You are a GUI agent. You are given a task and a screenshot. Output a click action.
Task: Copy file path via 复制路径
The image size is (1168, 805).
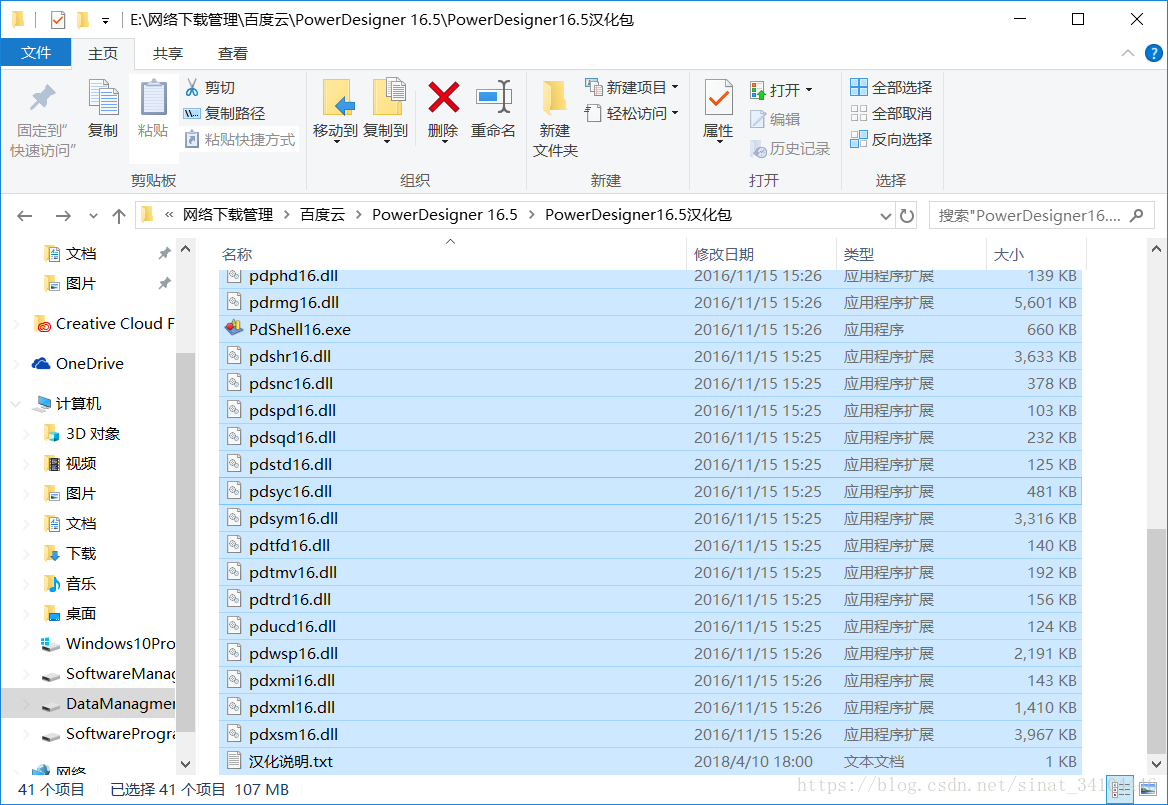coord(224,113)
